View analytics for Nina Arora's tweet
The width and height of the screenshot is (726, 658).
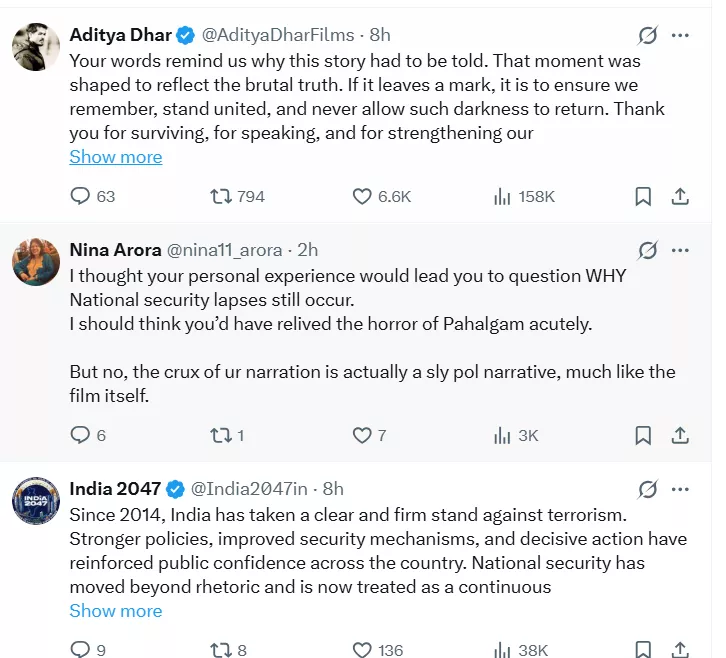503,435
